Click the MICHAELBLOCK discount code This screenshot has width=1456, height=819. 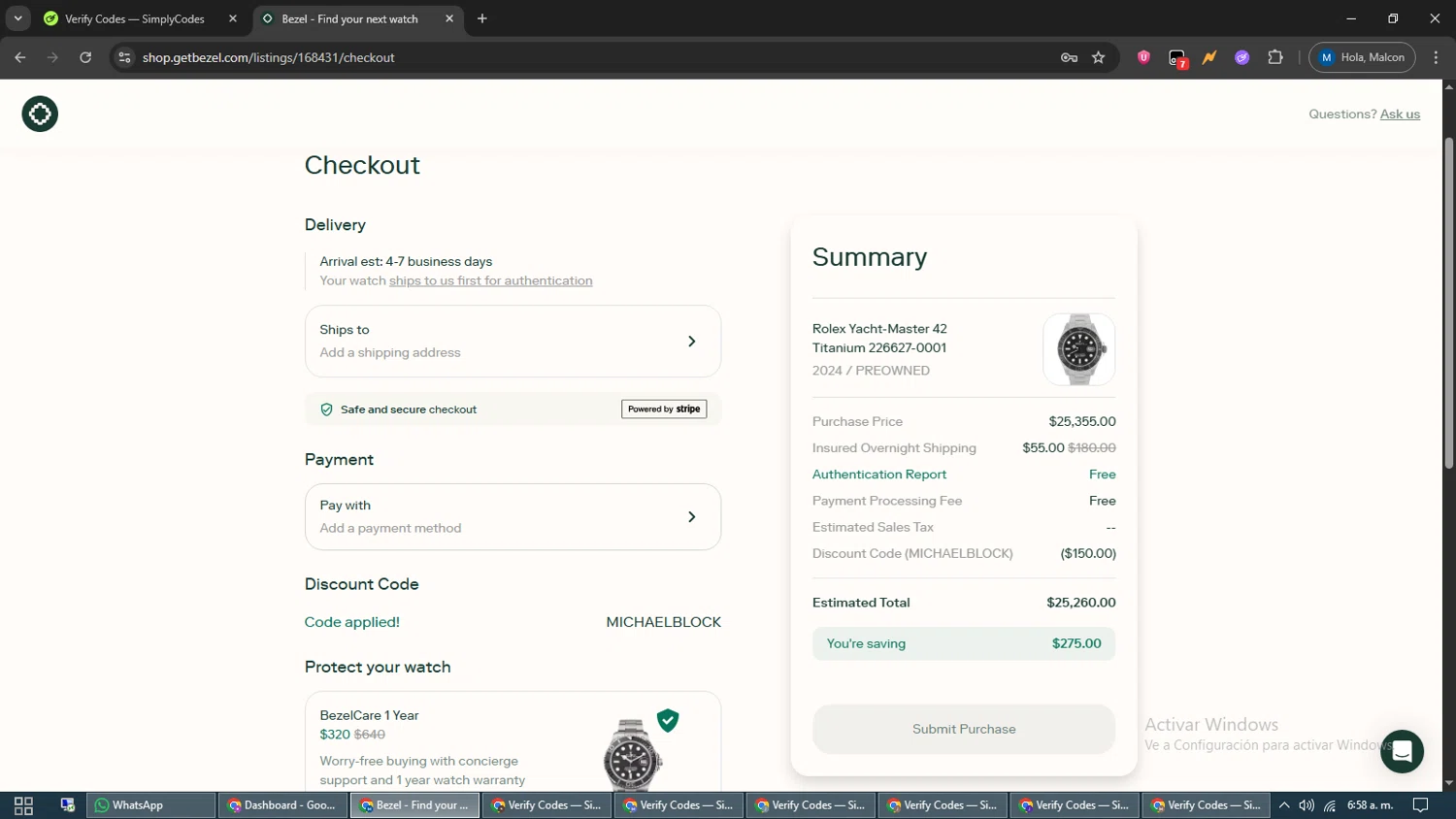(663, 622)
